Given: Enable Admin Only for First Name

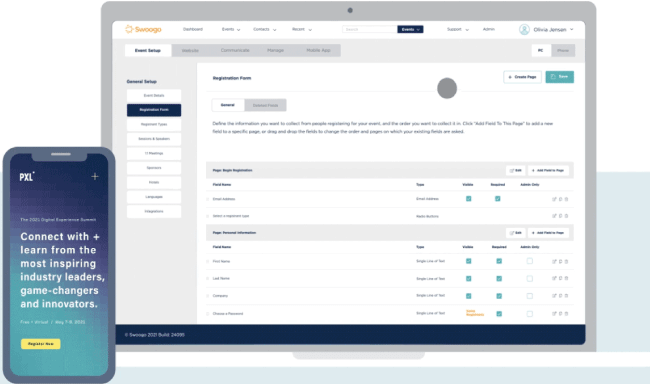Looking at the screenshot, I should pos(530,261).
